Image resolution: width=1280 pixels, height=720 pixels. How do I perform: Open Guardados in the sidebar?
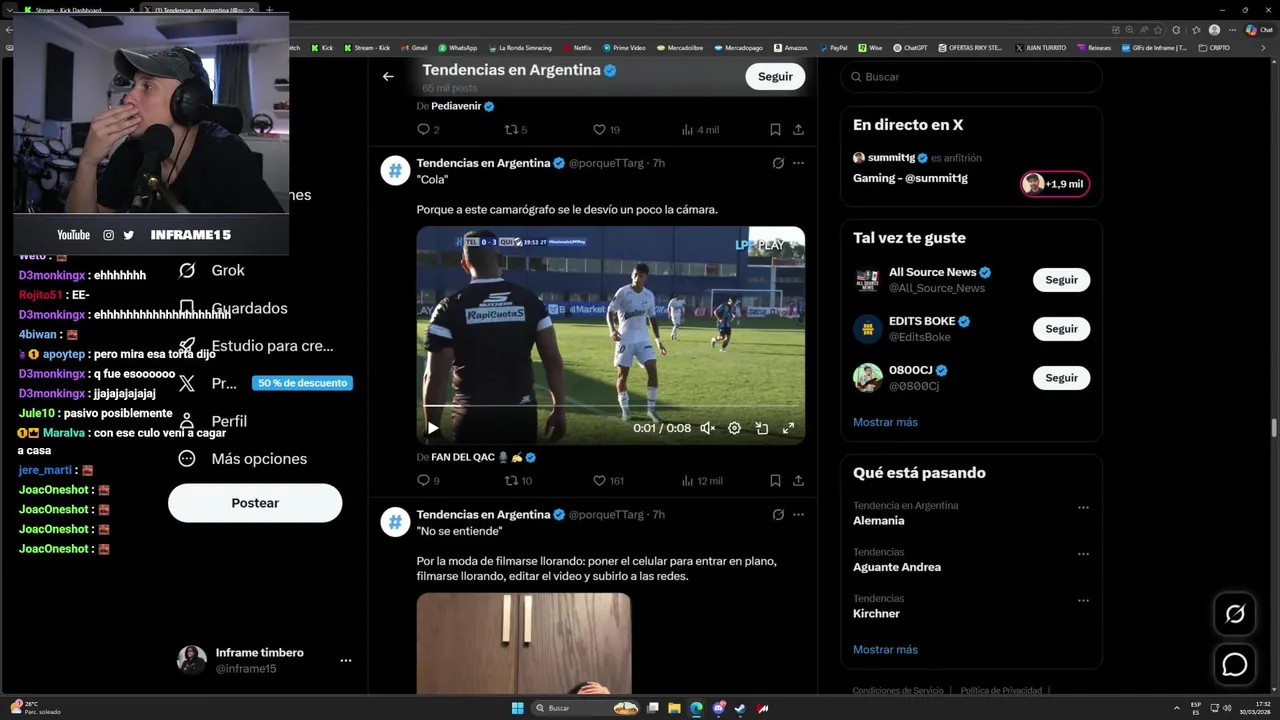[232, 308]
